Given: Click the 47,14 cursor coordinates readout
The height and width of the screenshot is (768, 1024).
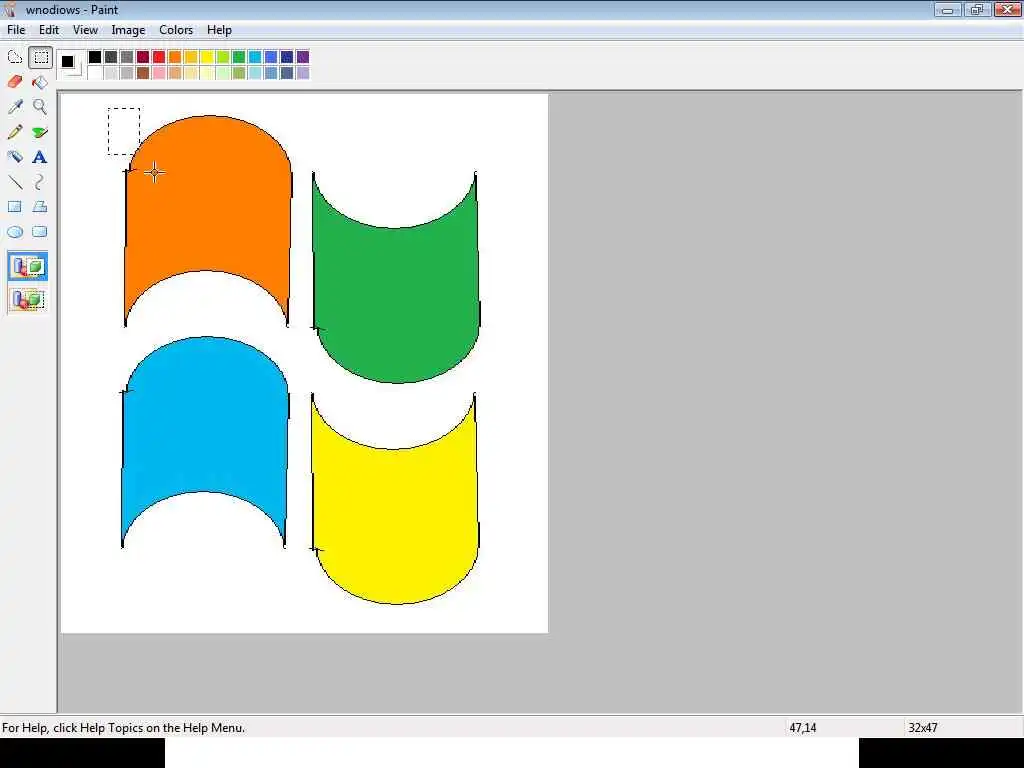Looking at the screenshot, I should coord(803,728).
